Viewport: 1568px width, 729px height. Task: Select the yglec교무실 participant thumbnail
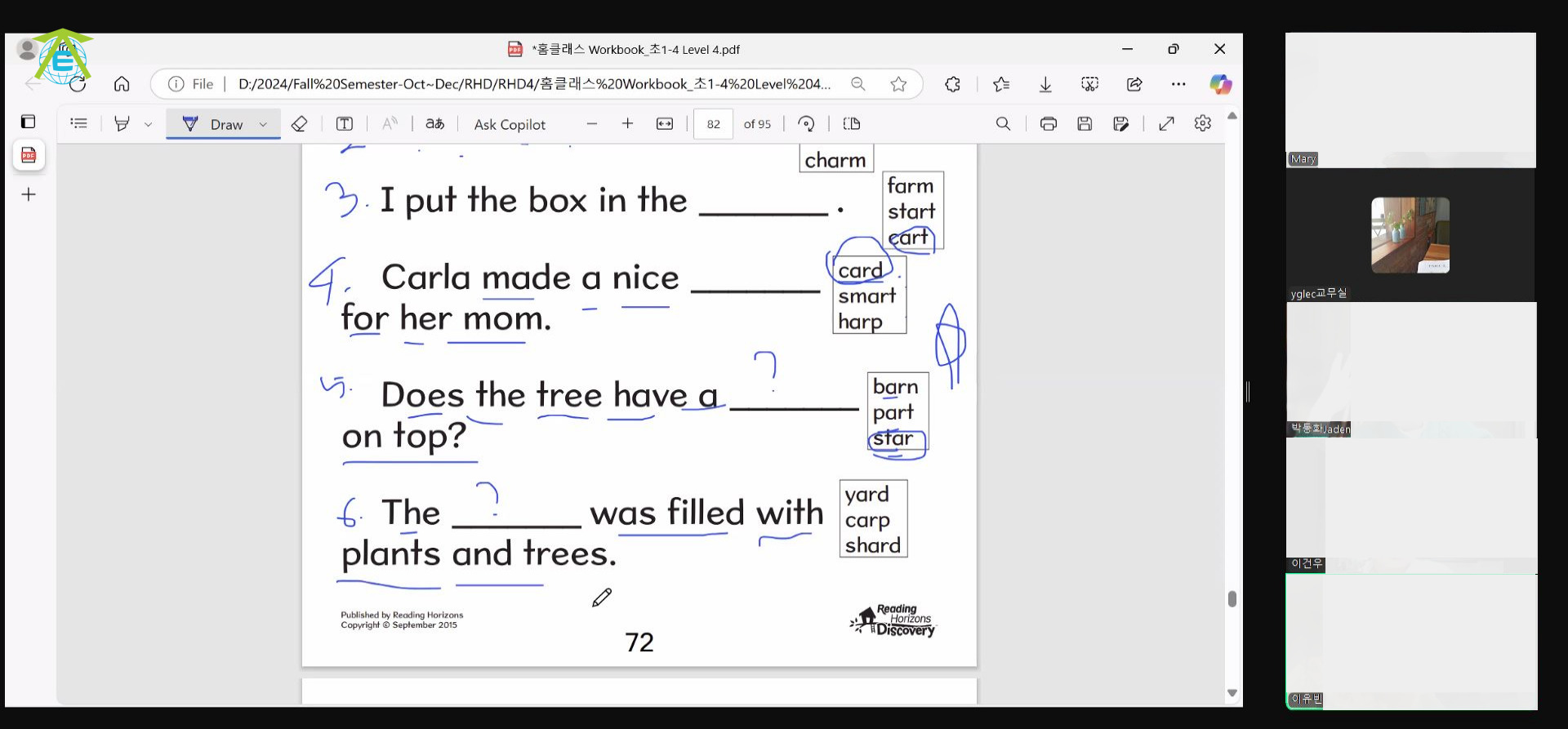[x=1410, y=235]
